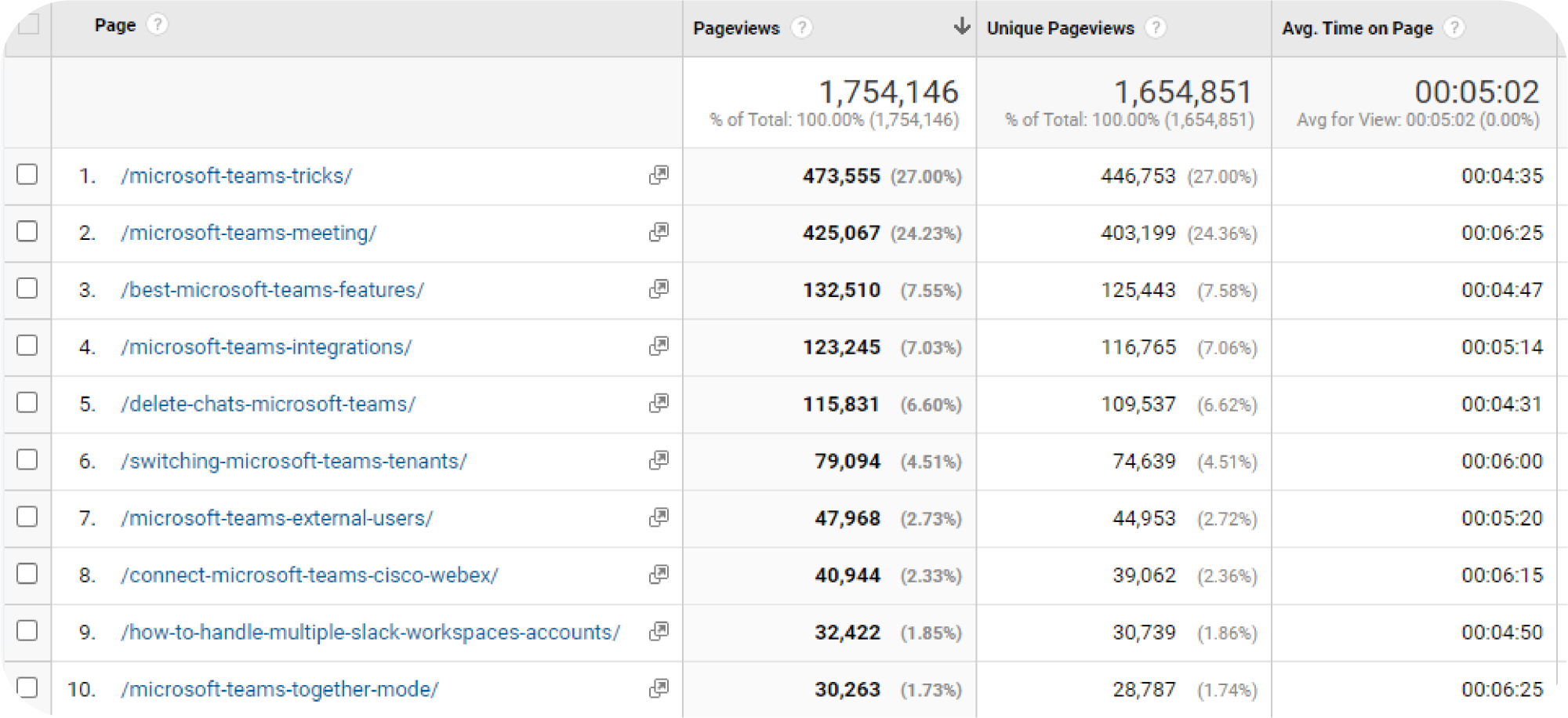The width and height of the screenshot is (1568, 718).
Task: Open /microsoft-teams-meeting/ via its page icon
Action: pyautogui.click(x=659, y=233)
